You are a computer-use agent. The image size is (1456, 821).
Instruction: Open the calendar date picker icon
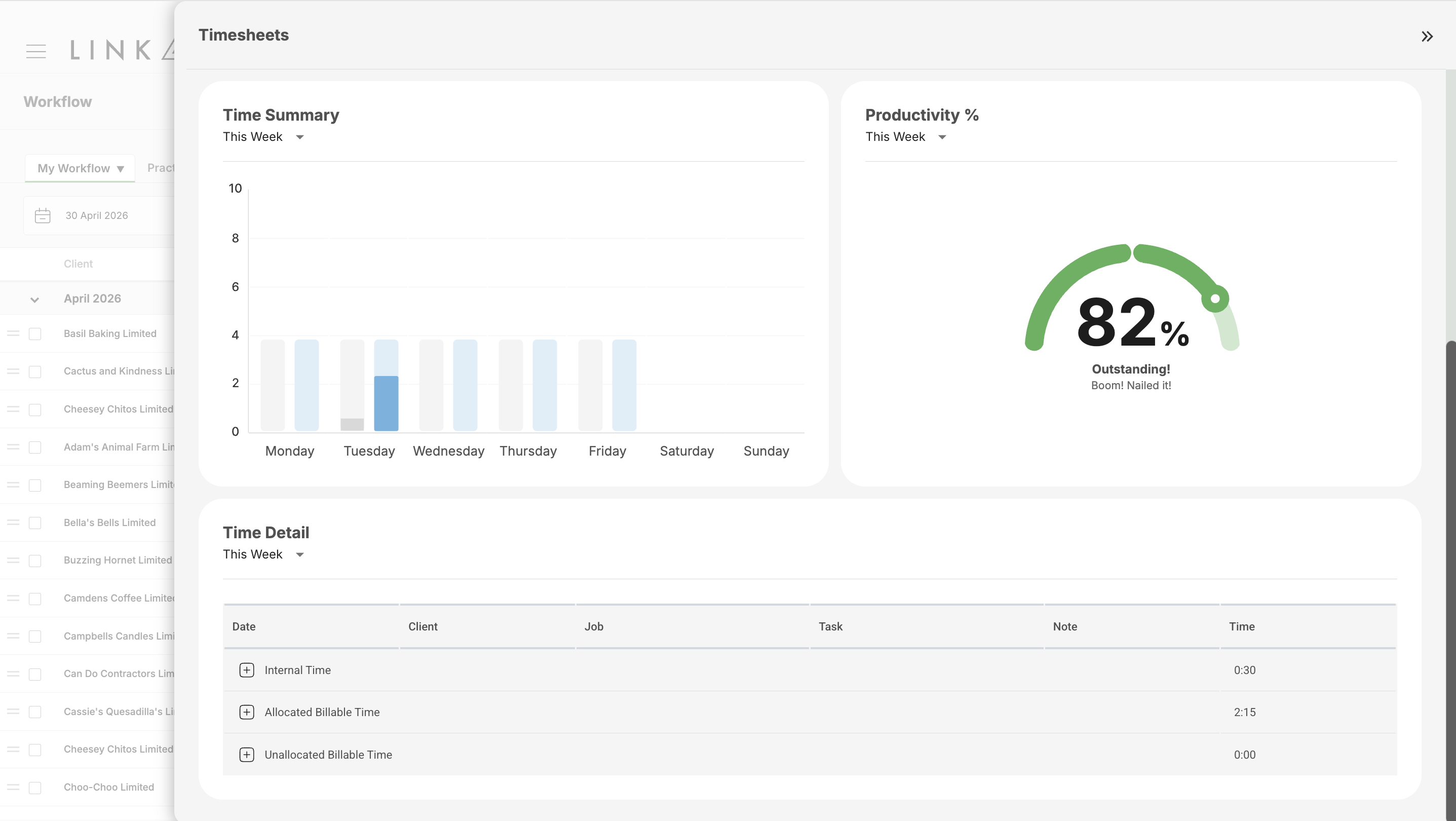tap(43, 215)
